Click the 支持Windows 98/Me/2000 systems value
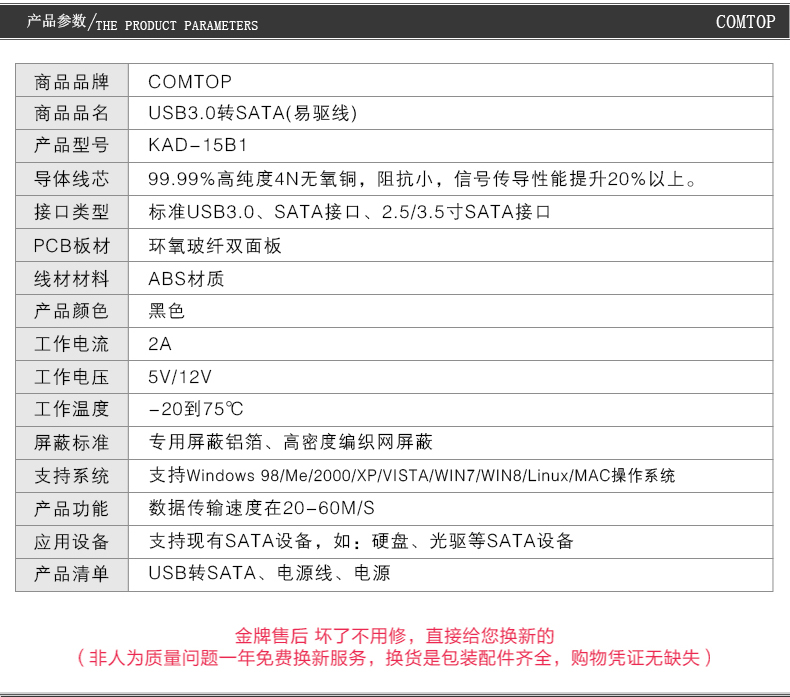790x697 pixels. point(412,475)
